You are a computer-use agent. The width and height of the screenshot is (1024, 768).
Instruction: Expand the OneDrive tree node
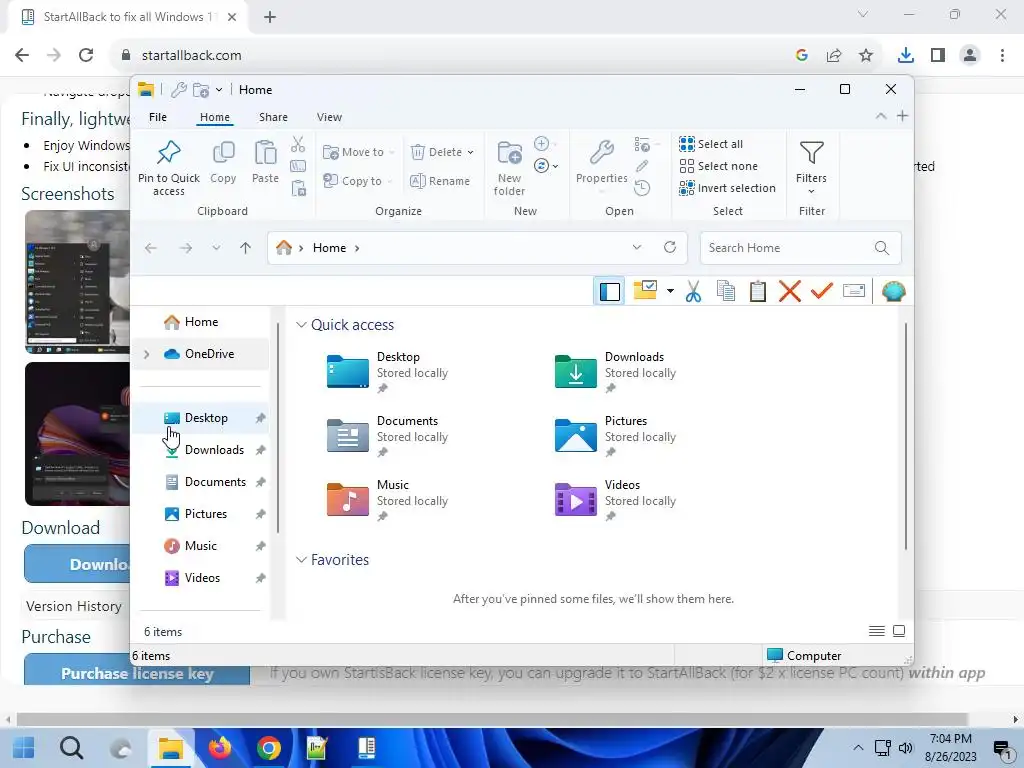pos(147,354)
